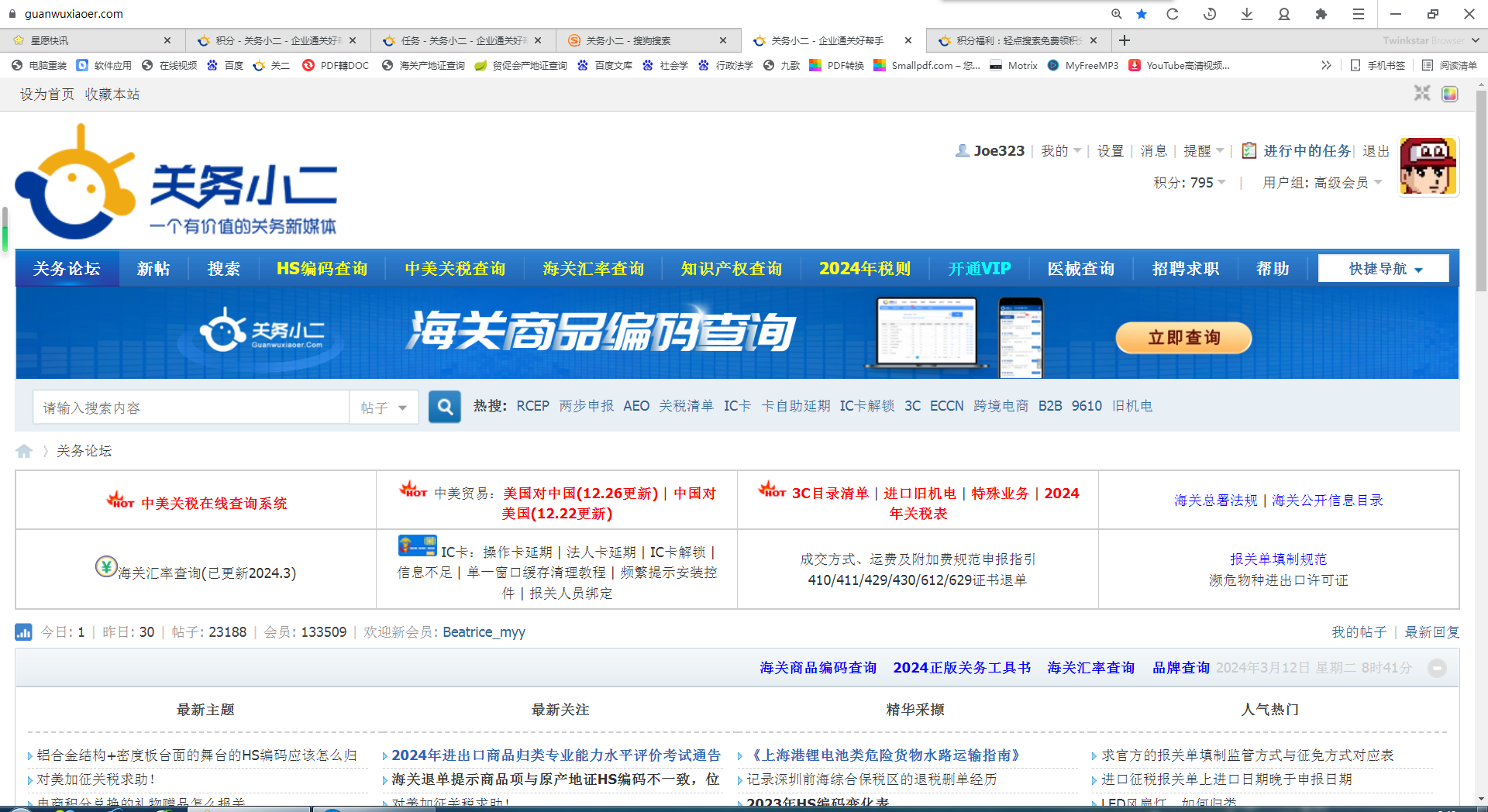The image size is (1488, 812).
Task: Expand the 积分: 795 points dropdown
Action: [1190, 183]
